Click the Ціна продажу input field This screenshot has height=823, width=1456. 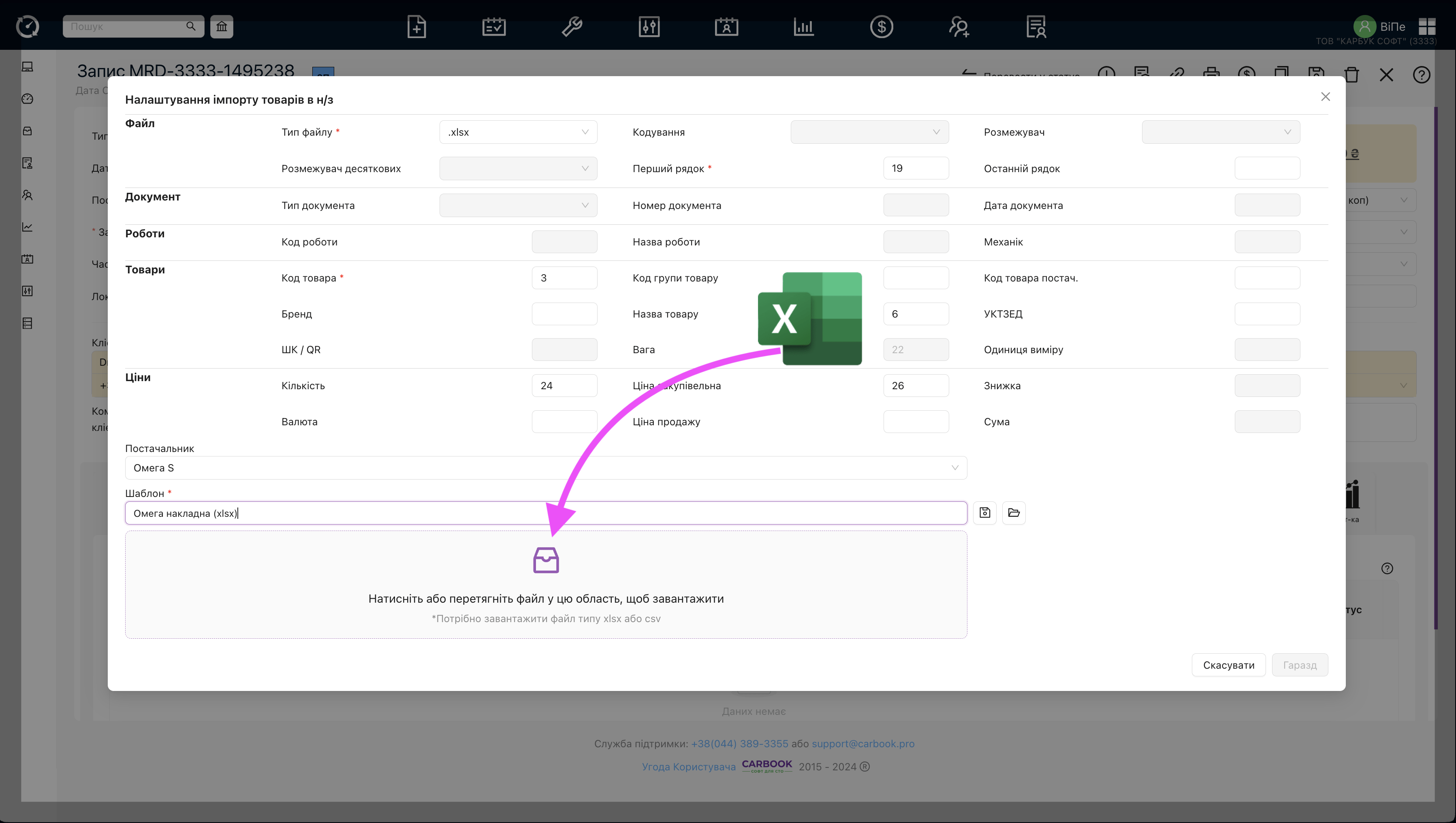coord(916,421)
